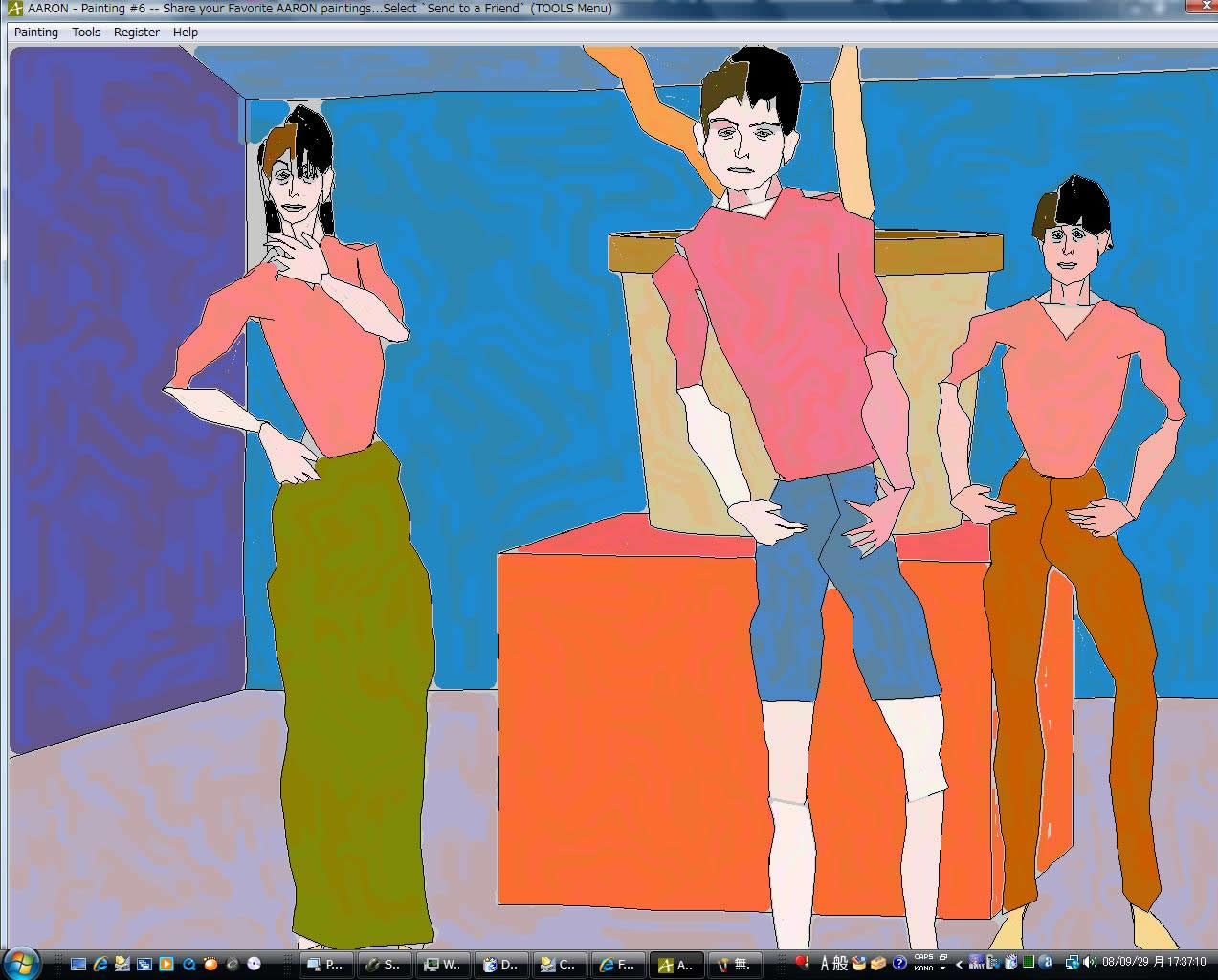
Task: Expand hidden tray icons with chevron
Action: pos(960,964)
